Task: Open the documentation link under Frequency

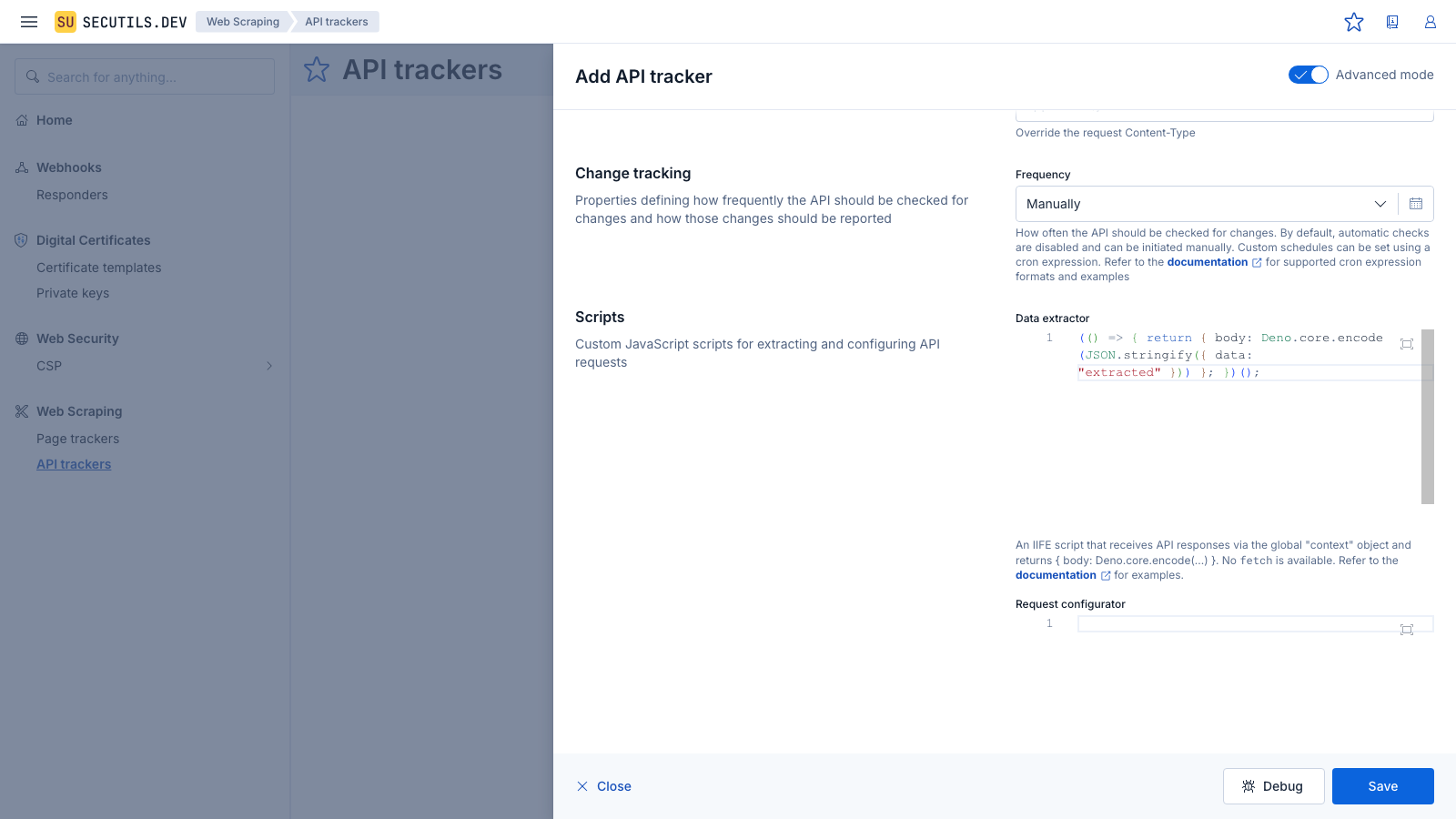Action: point(1208,262)
